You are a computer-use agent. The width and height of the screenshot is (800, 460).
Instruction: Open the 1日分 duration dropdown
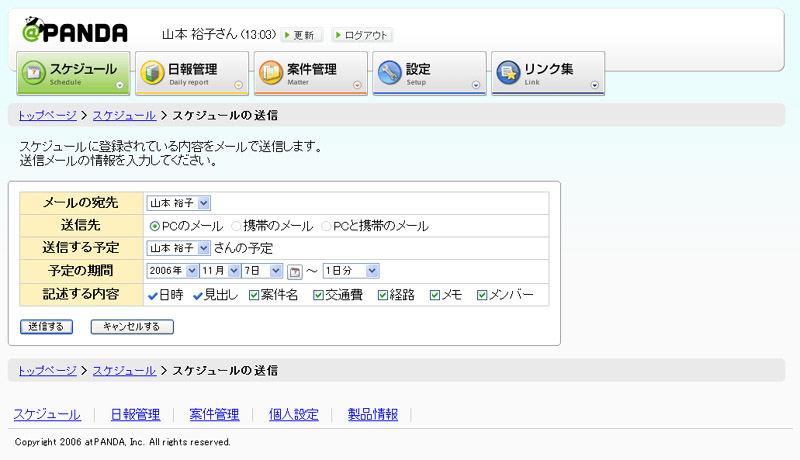click(x=351, y=271)
